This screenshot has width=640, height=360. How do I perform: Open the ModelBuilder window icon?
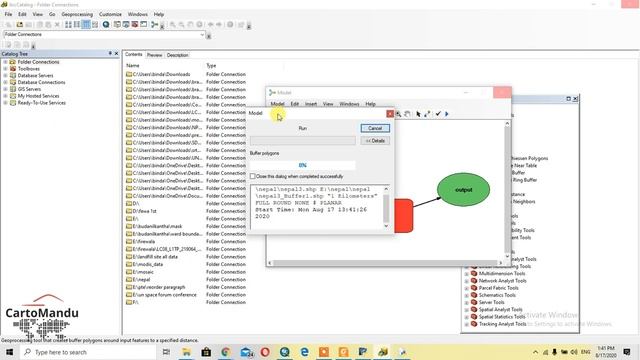tap(154, 25)
